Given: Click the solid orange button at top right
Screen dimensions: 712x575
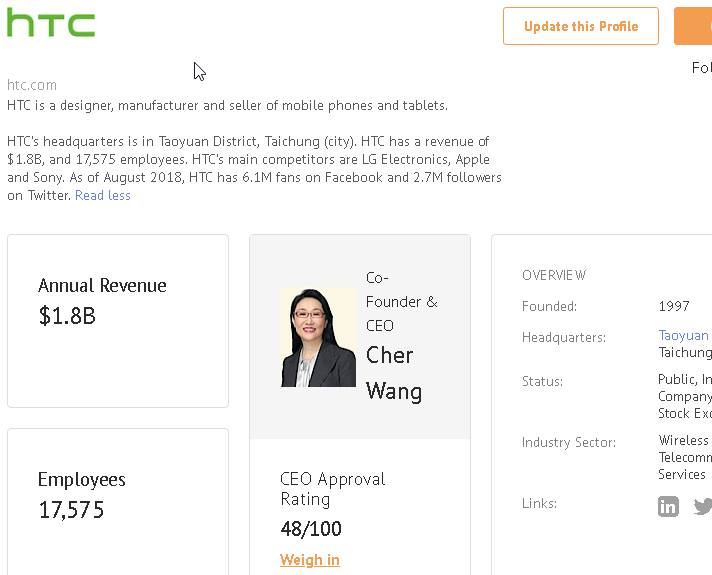Looking at the screenshot, I should 695,26.
